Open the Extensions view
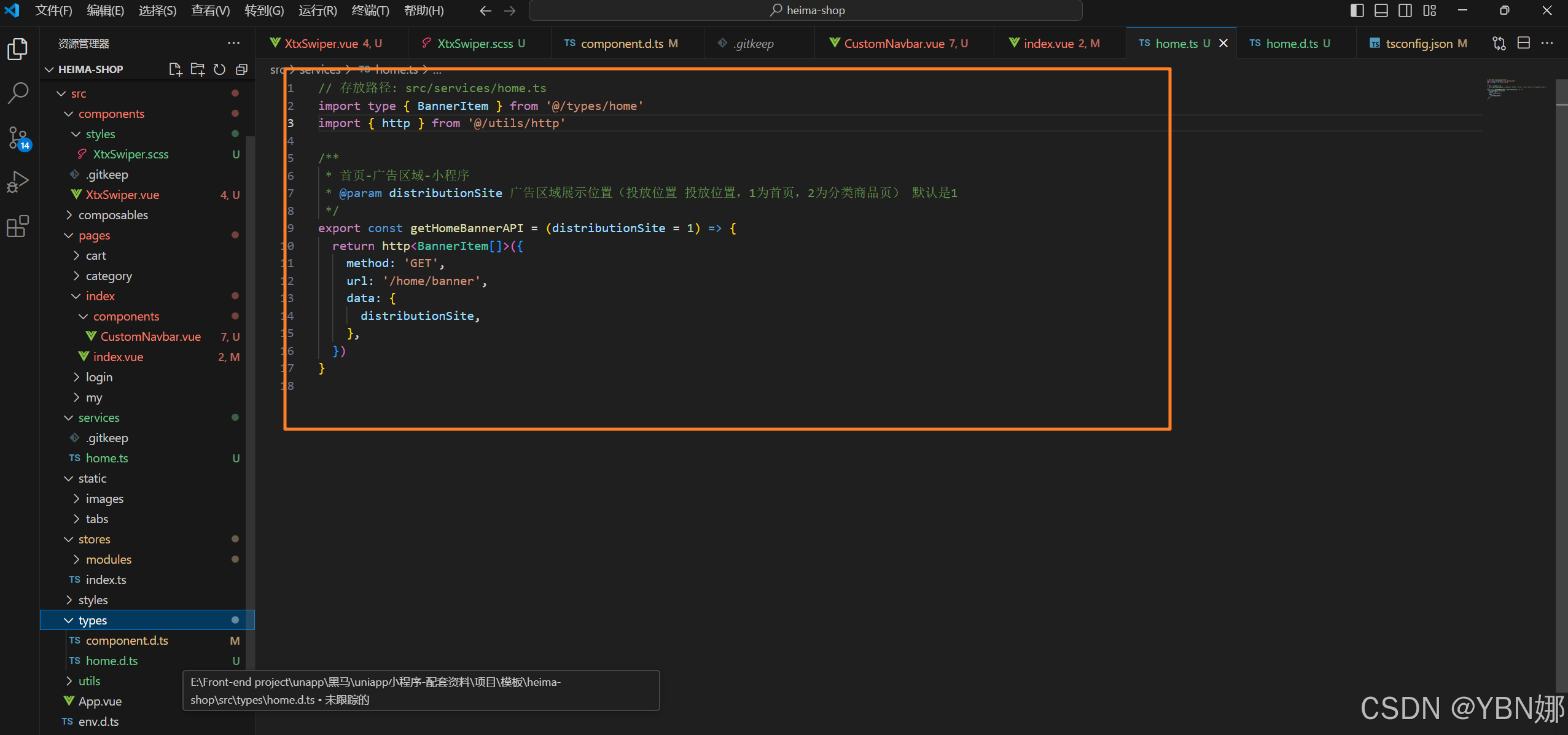This screenshot has height=735, width=1568. 18,226
